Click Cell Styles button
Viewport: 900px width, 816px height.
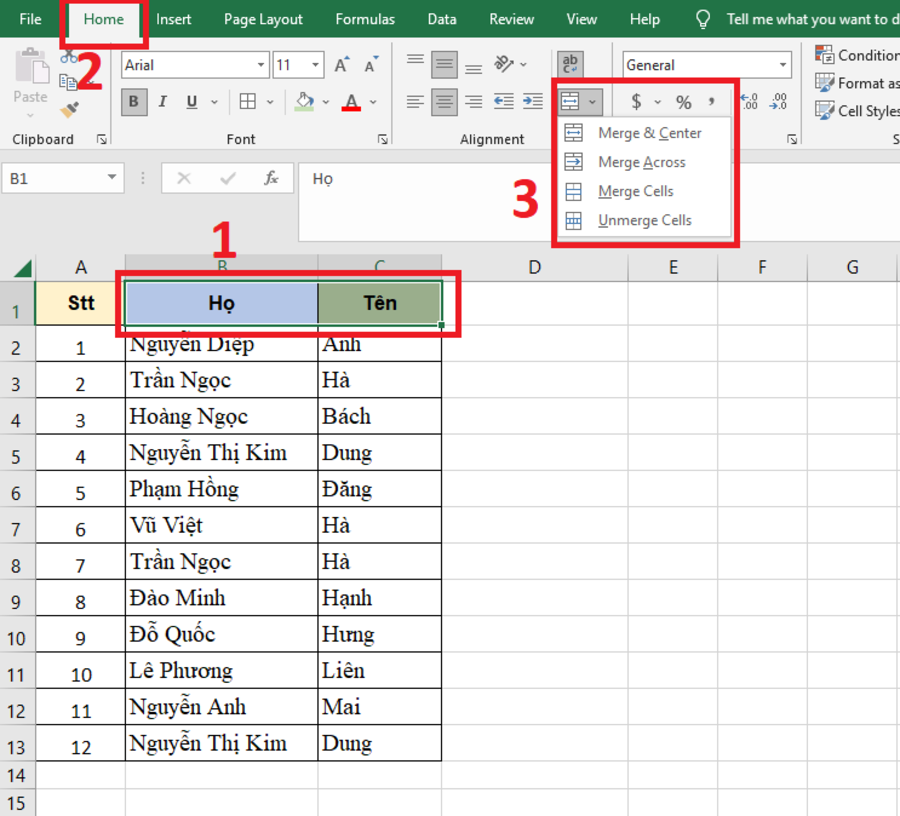tap(858, 111)
